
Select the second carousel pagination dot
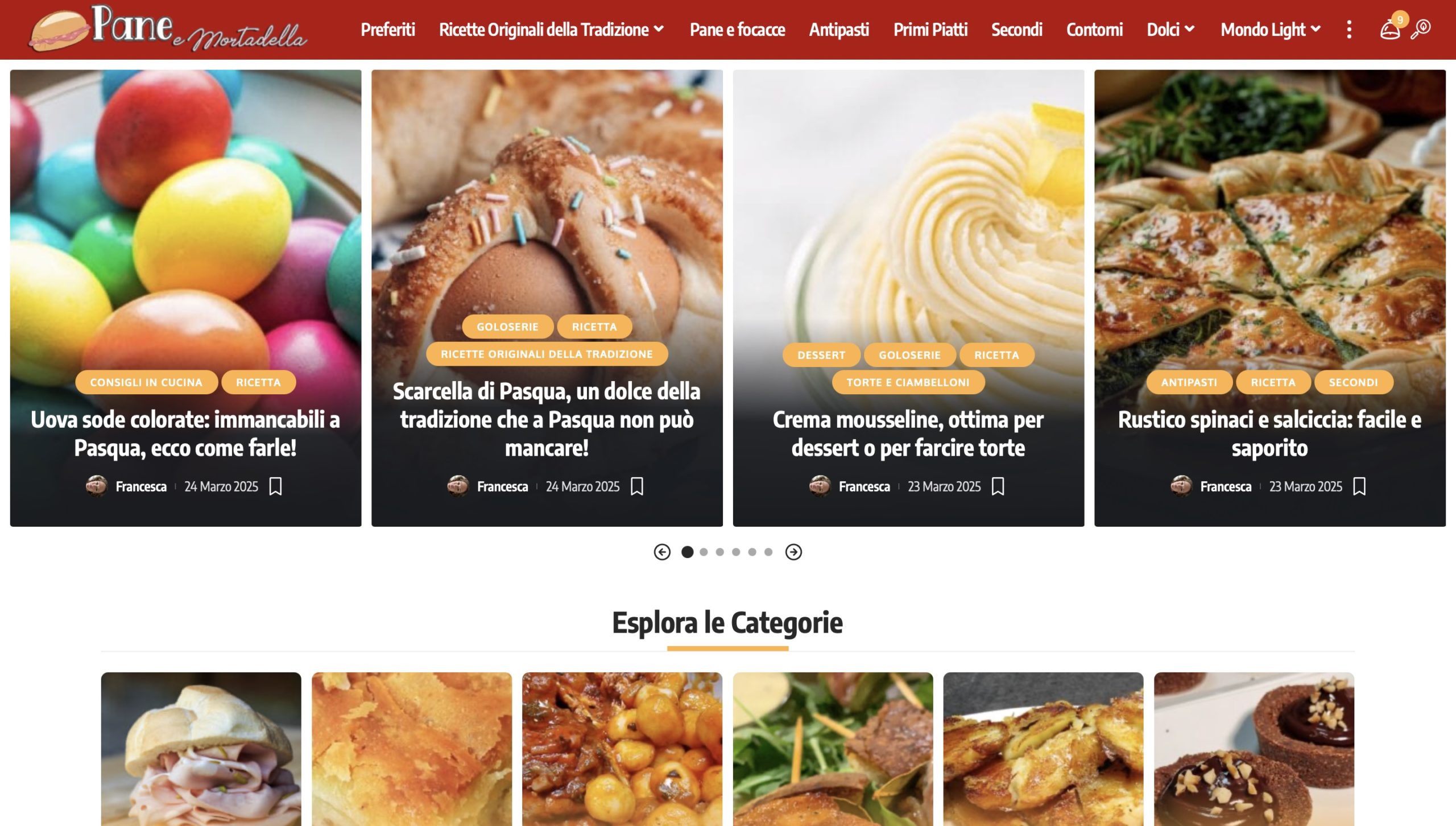coord(704,552)
